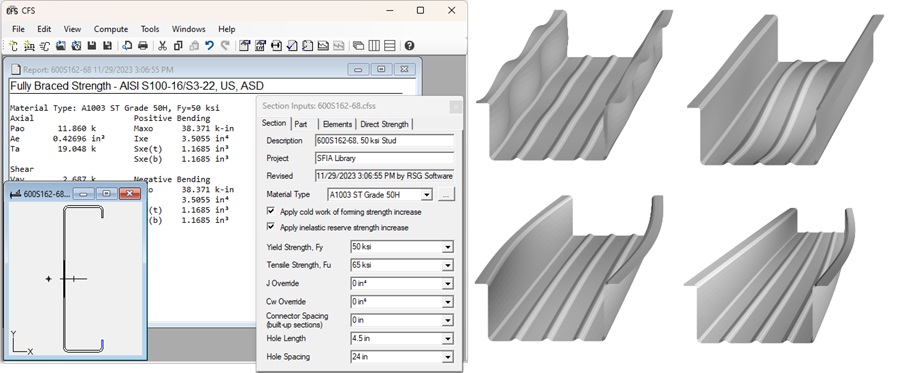This screenshot has width=900, height=373.
Task: Open the Help menu
Action: [x=227, y=29]
